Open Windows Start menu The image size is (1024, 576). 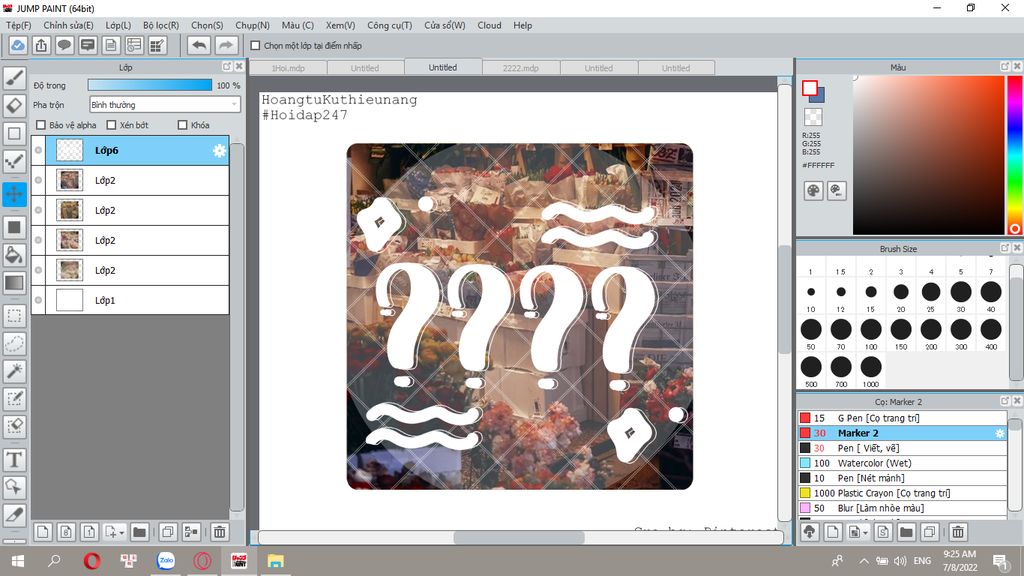coord(18,561)
